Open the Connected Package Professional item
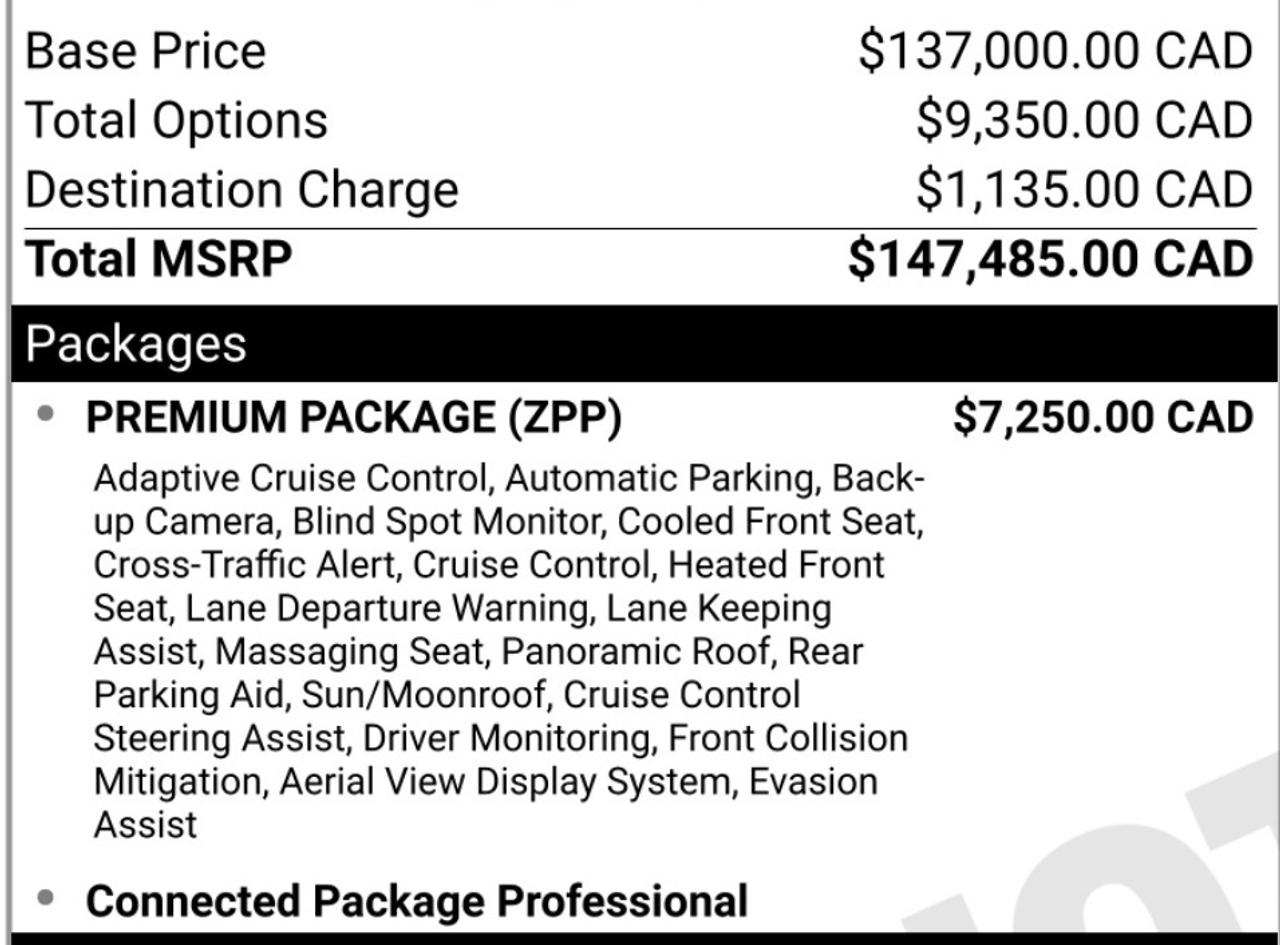The image size is (1280, 945). [417, 901]
